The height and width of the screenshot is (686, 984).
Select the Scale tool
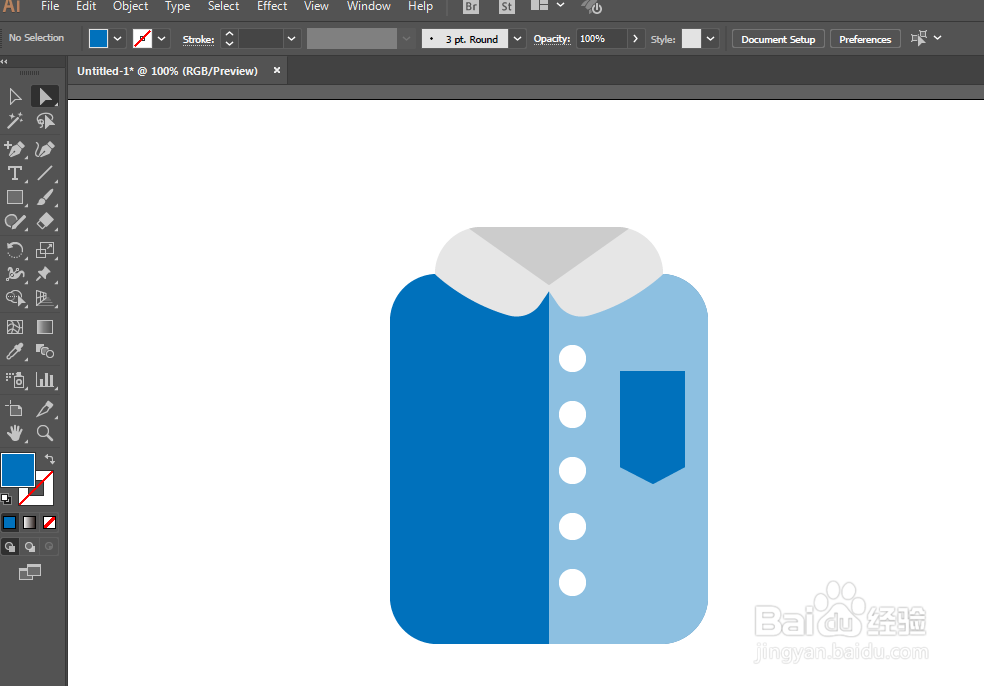coord(45,250)
